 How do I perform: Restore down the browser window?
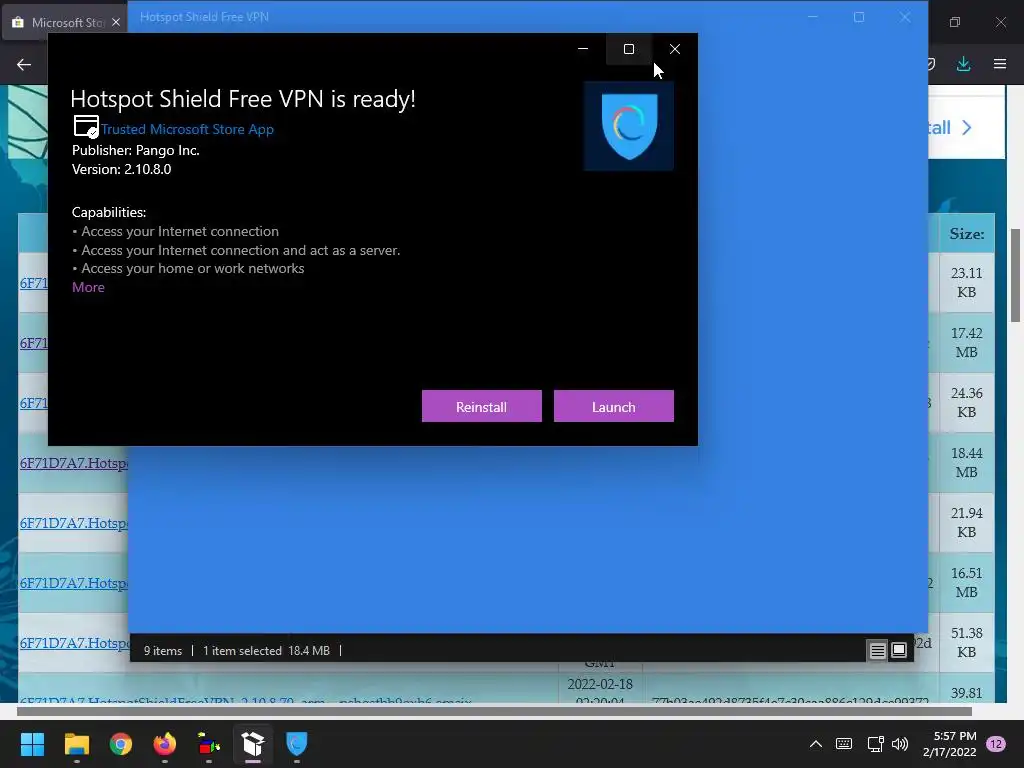coord(955,22)
